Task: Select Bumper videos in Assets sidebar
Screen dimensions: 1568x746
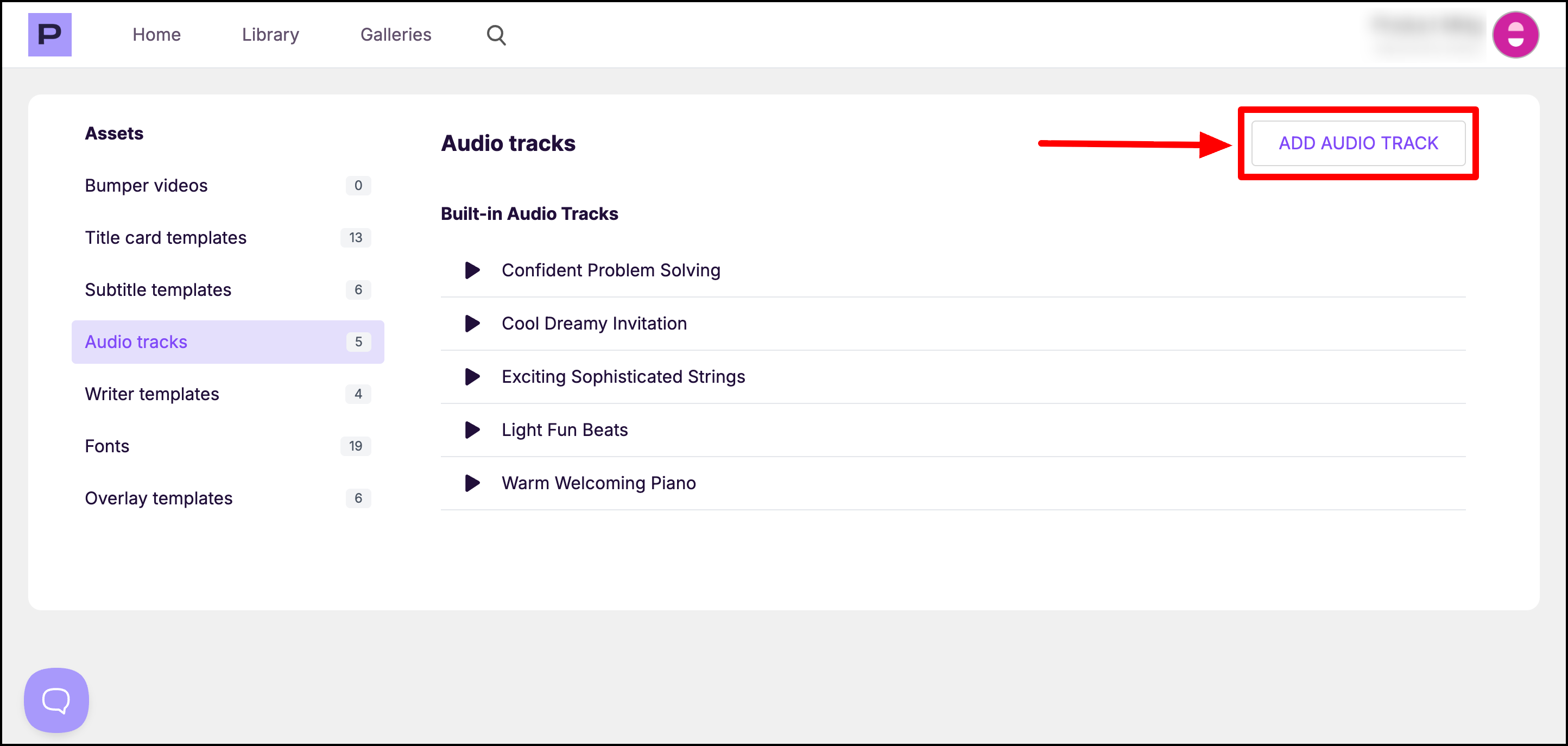Action: click(x=146, y=186)
